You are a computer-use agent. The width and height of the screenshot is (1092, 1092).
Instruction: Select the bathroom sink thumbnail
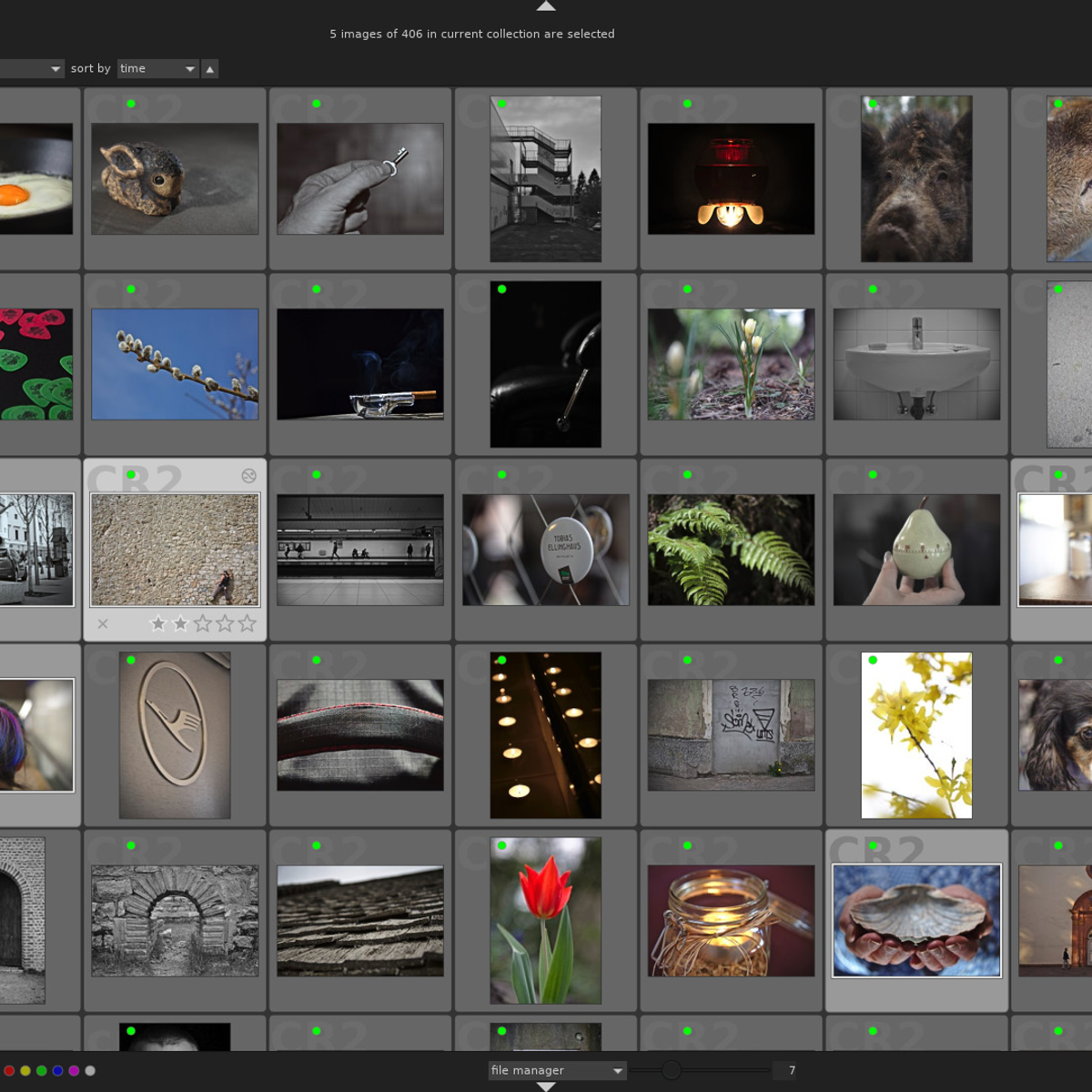[x=916, y=364]
